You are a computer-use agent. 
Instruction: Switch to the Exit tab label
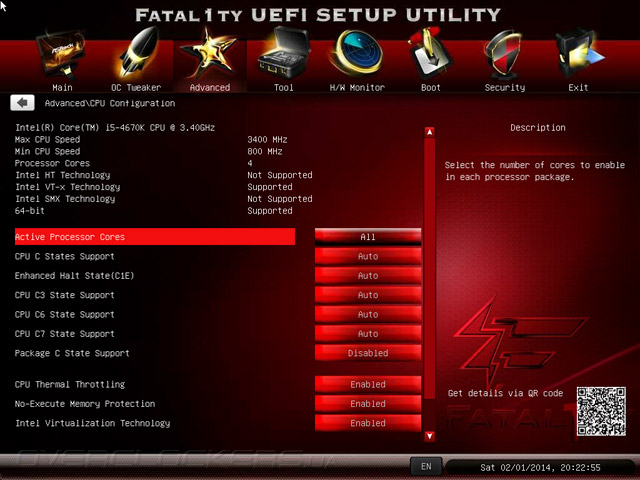578,87
